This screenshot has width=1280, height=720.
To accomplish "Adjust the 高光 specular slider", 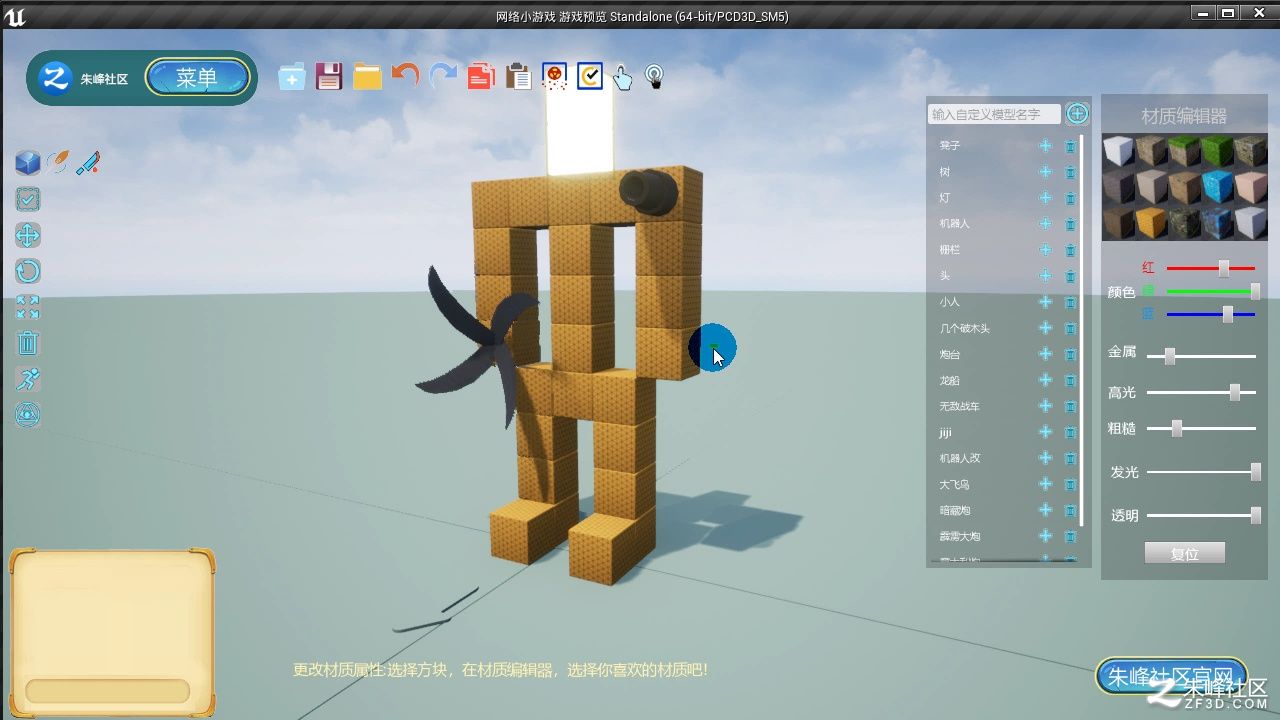I will coord(1201,392).
